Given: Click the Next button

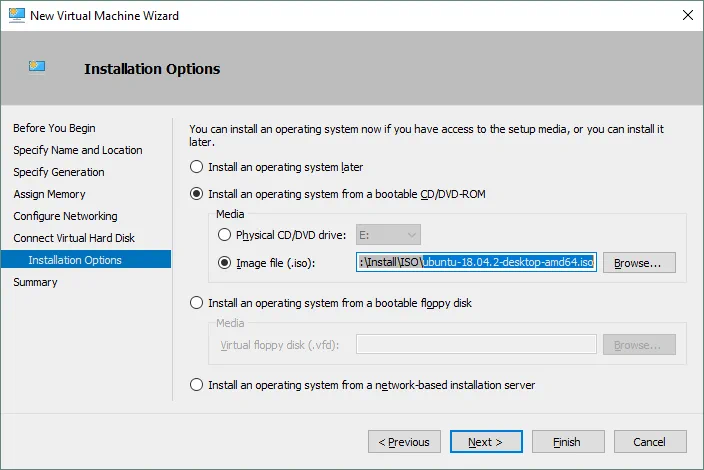Looking at the screenshot, I should (486, 441).
